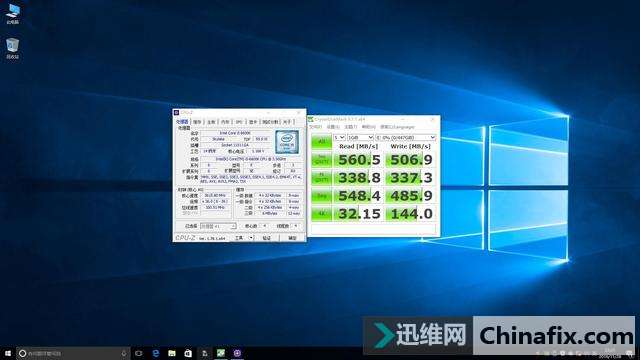Open File Explorer from the taskbar
The height and width of the screenshot is (360, 640).
[x=172, y=353]
